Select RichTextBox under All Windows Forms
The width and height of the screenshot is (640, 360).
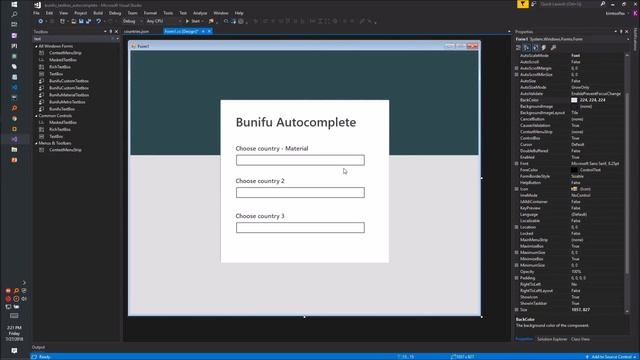[60, 67]
